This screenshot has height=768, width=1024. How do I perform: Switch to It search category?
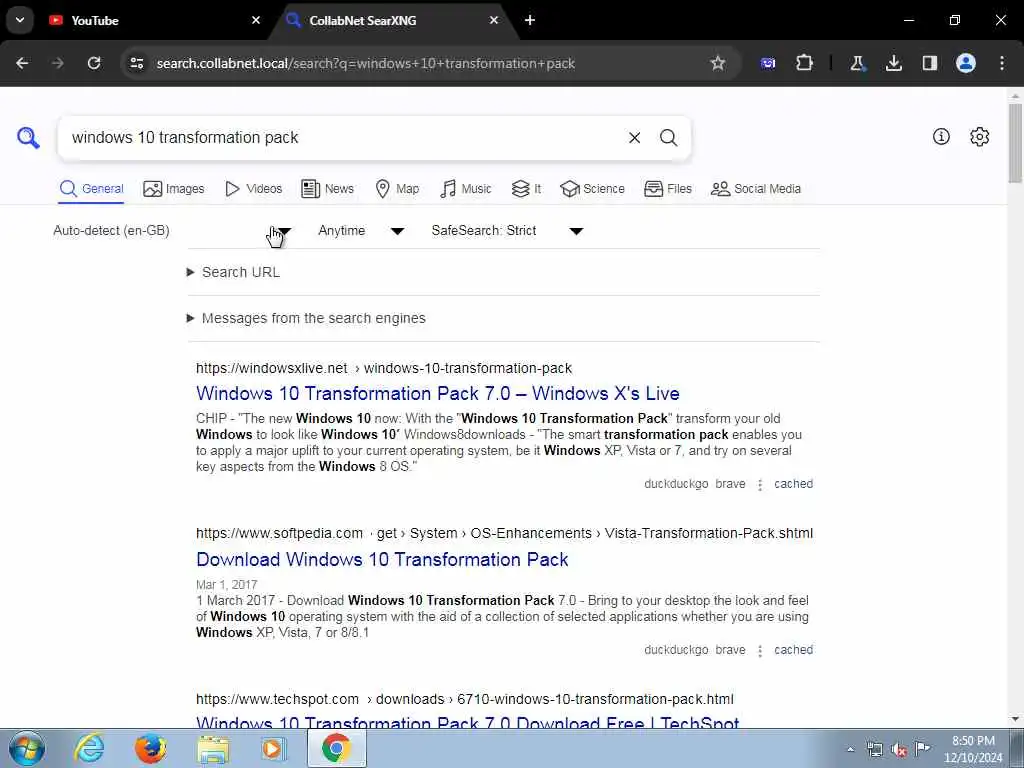coord(526,189)
